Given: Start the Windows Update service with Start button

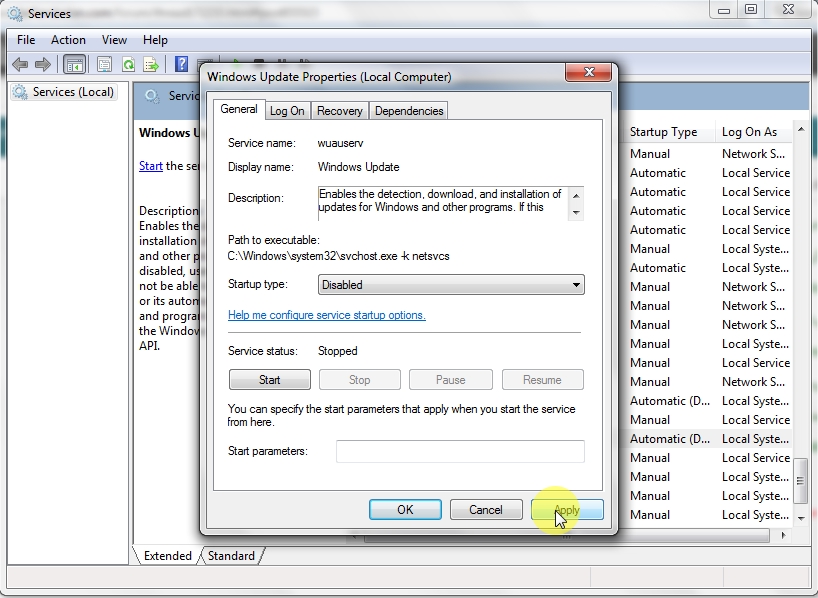Looking at the screenshot, I should click(x=270, y=379).
